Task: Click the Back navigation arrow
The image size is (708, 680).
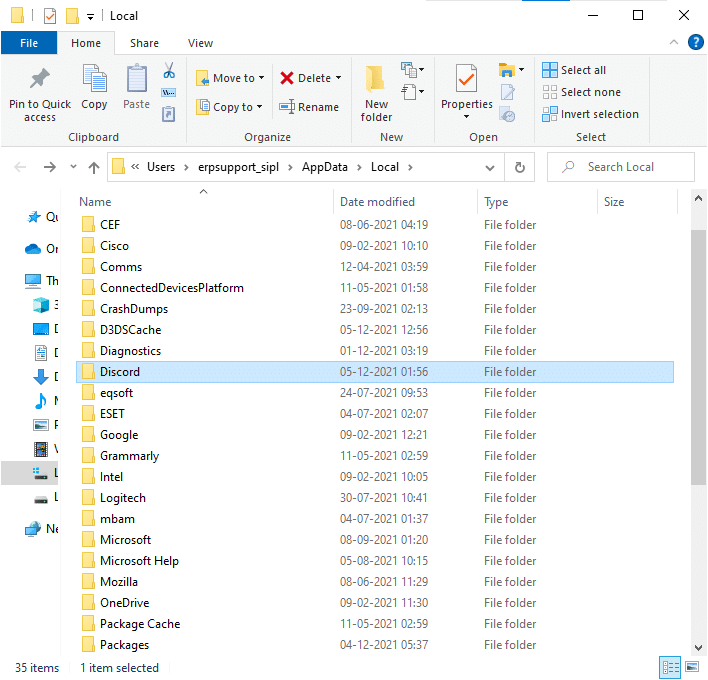Action: [20, 168]
